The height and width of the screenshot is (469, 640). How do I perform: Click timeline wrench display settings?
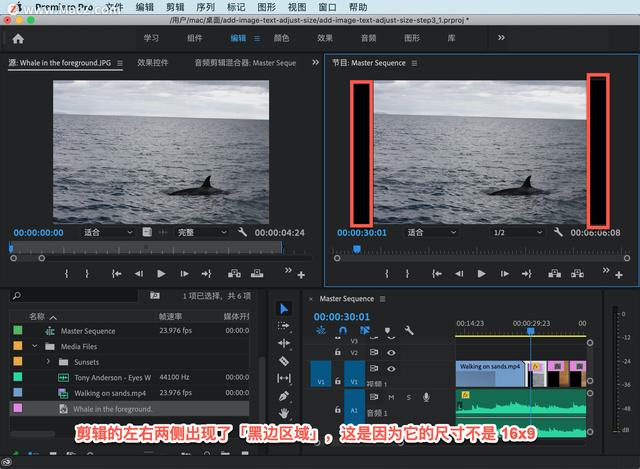pos(409,330)
